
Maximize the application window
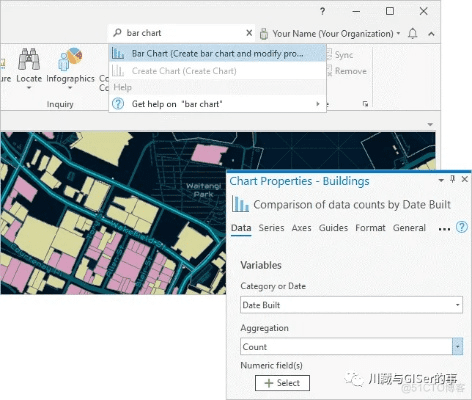click(x=390, y=11)
